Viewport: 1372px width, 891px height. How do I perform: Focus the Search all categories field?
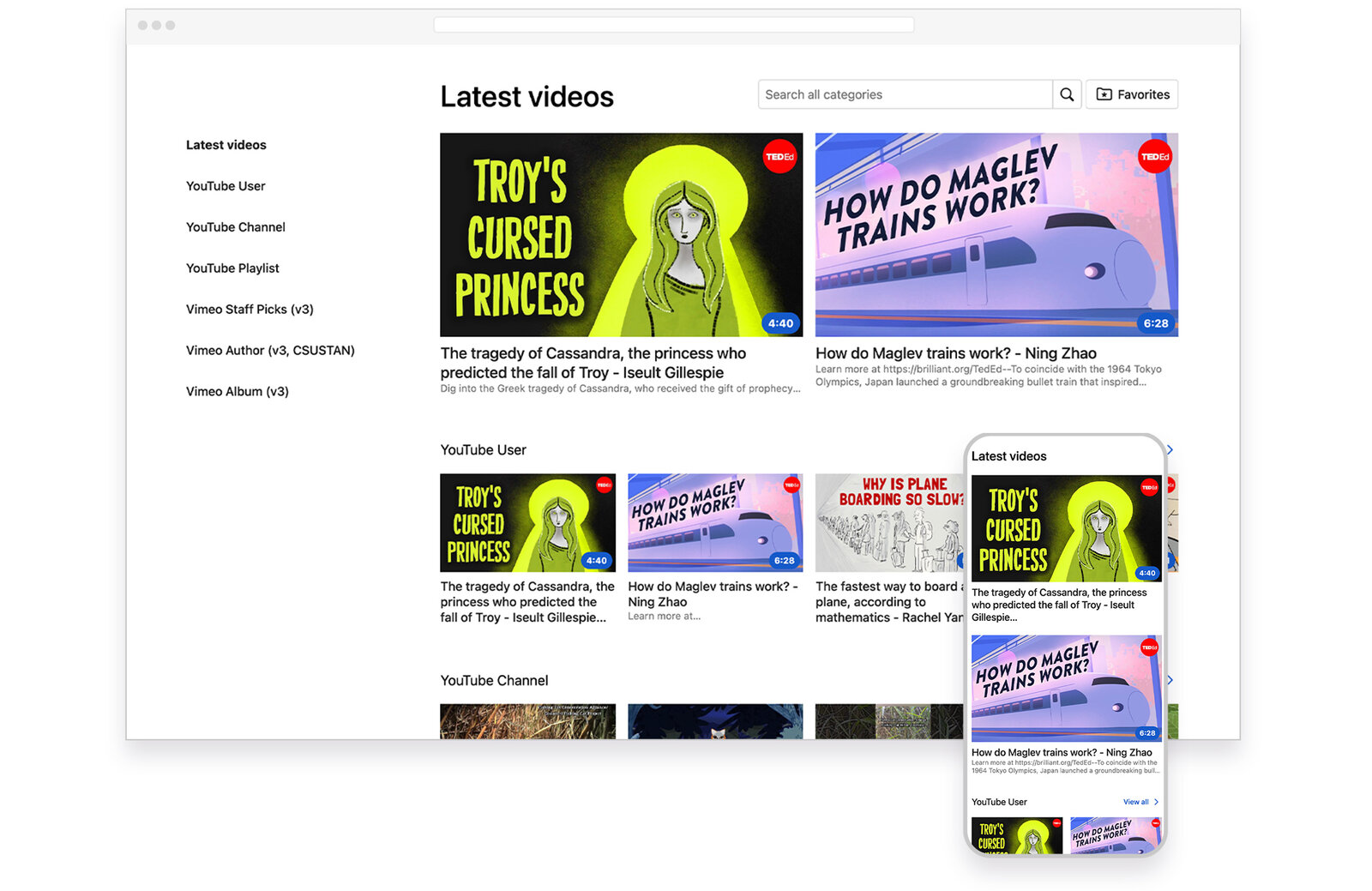(x=906, y=94)
